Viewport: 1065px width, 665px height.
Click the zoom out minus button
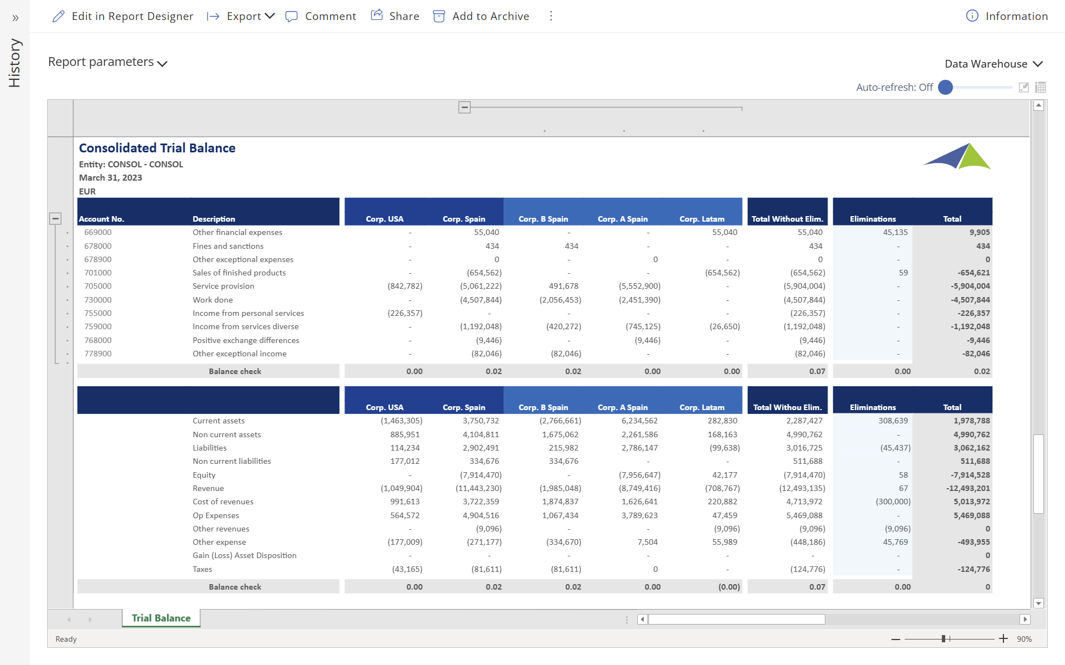(895, 639)
